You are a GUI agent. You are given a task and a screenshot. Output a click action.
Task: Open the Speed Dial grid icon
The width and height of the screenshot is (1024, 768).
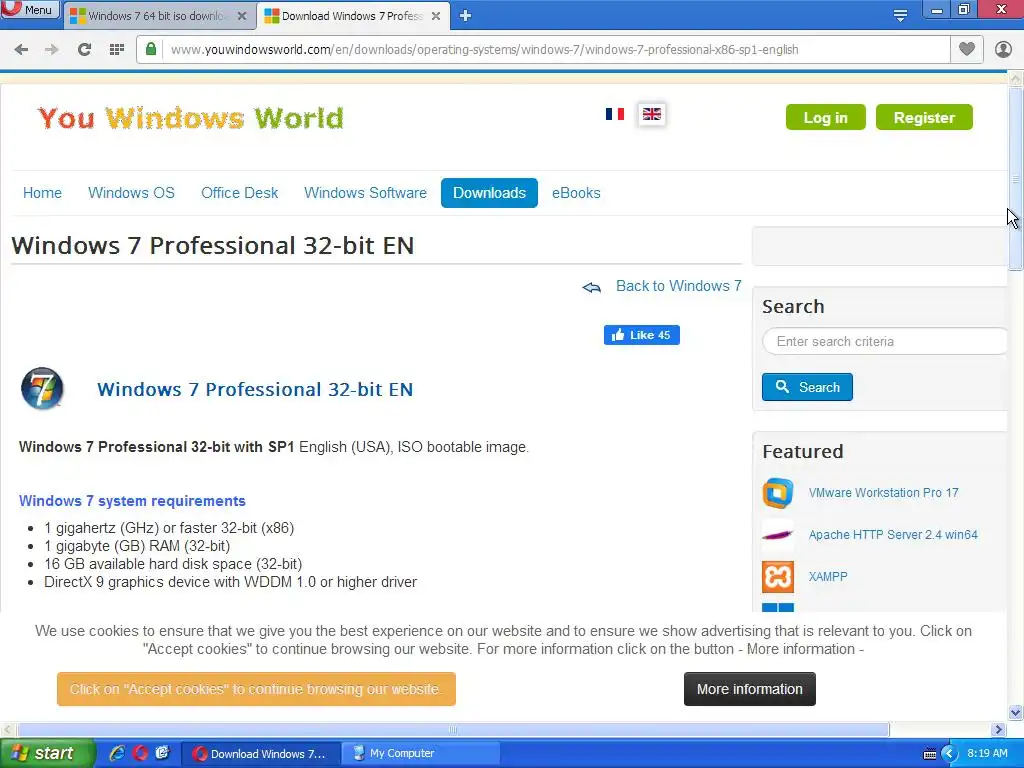point(117,50)
